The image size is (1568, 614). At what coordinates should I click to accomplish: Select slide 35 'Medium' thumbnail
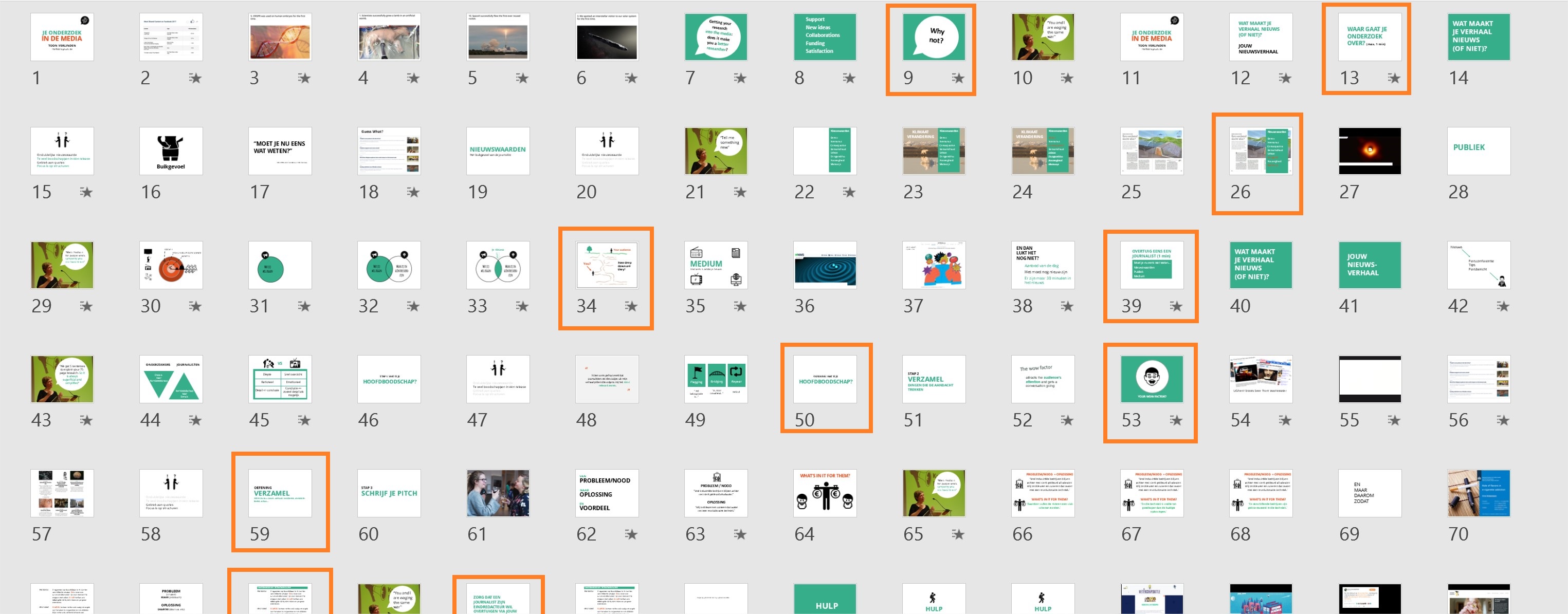[x=716, y=265]
